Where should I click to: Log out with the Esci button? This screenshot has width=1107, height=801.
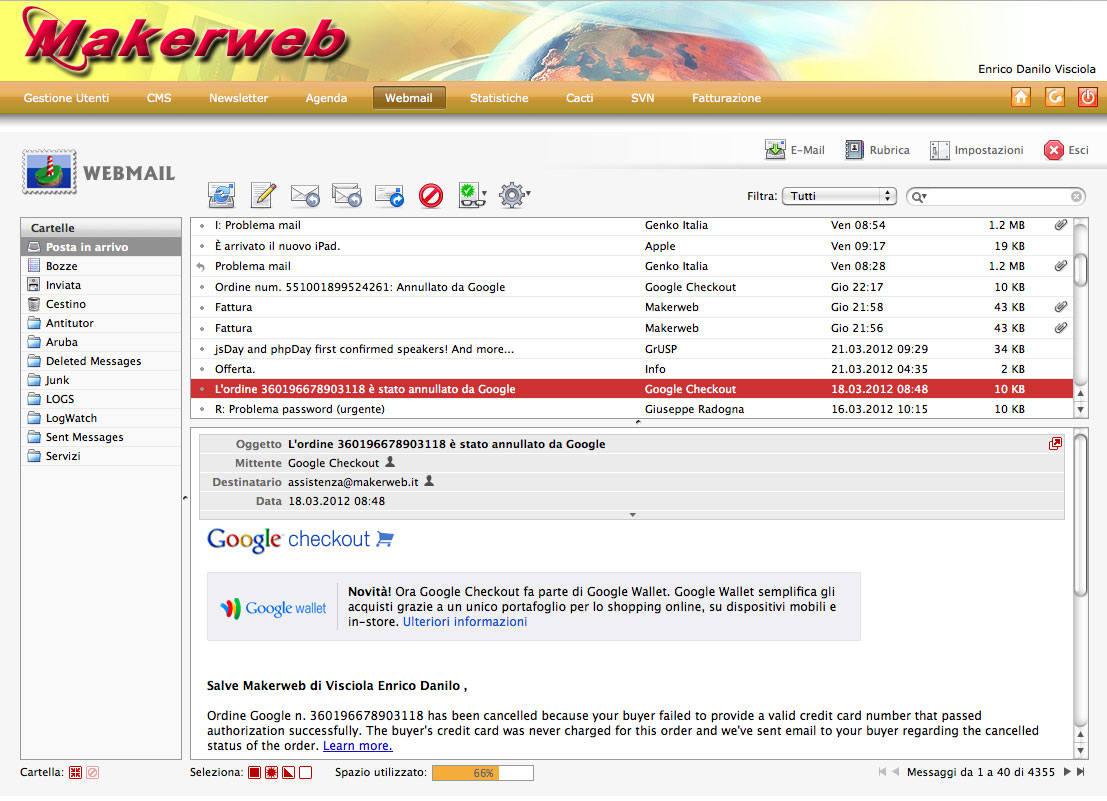click(1066, 150)
